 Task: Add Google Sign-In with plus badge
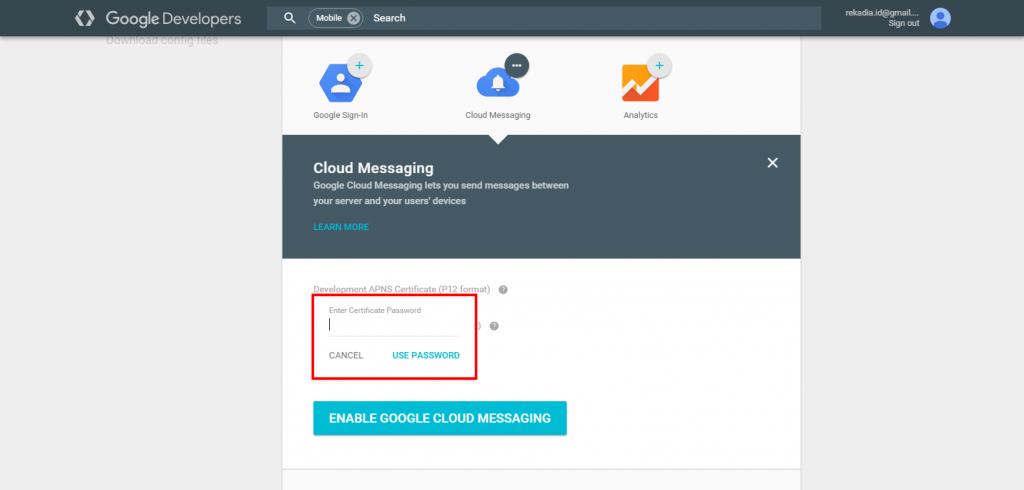coord(359,65)
